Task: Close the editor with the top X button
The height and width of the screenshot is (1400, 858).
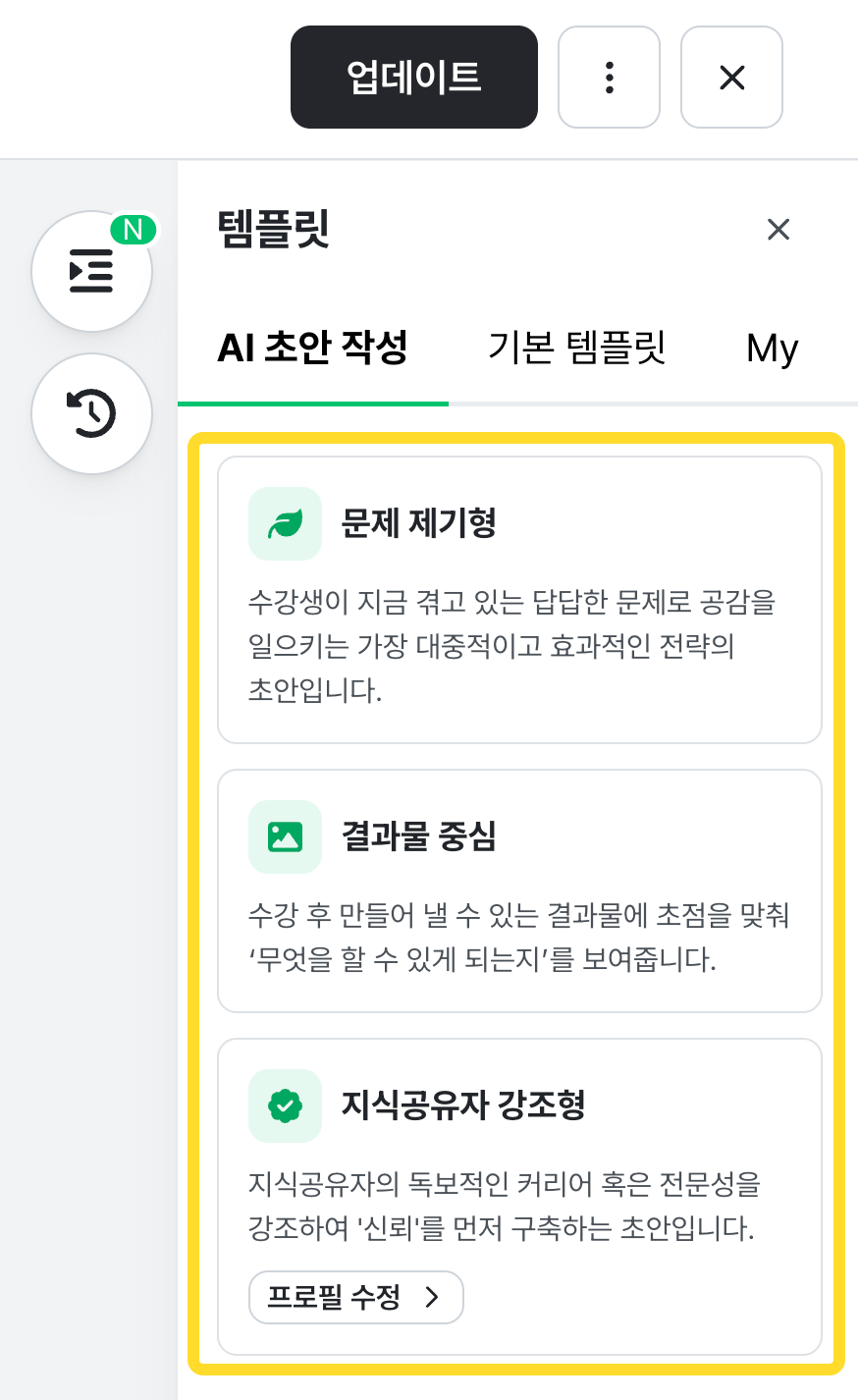Action: (731, 77)
